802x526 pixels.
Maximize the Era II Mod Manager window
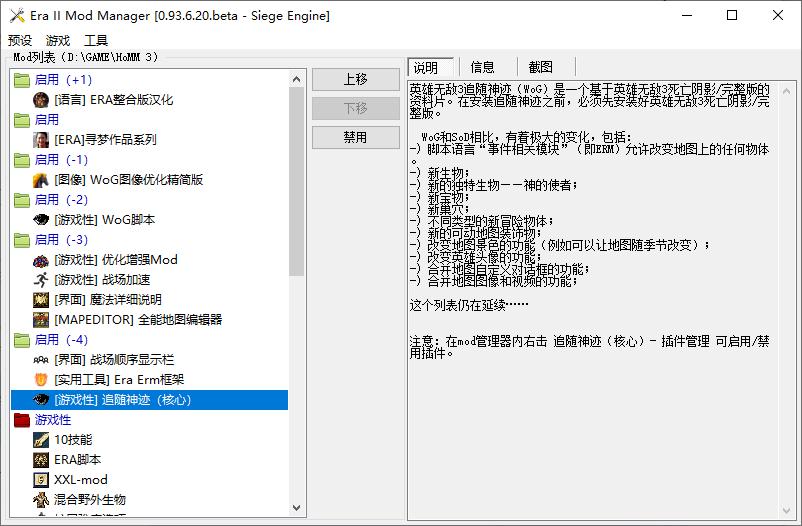click(732, 15)
